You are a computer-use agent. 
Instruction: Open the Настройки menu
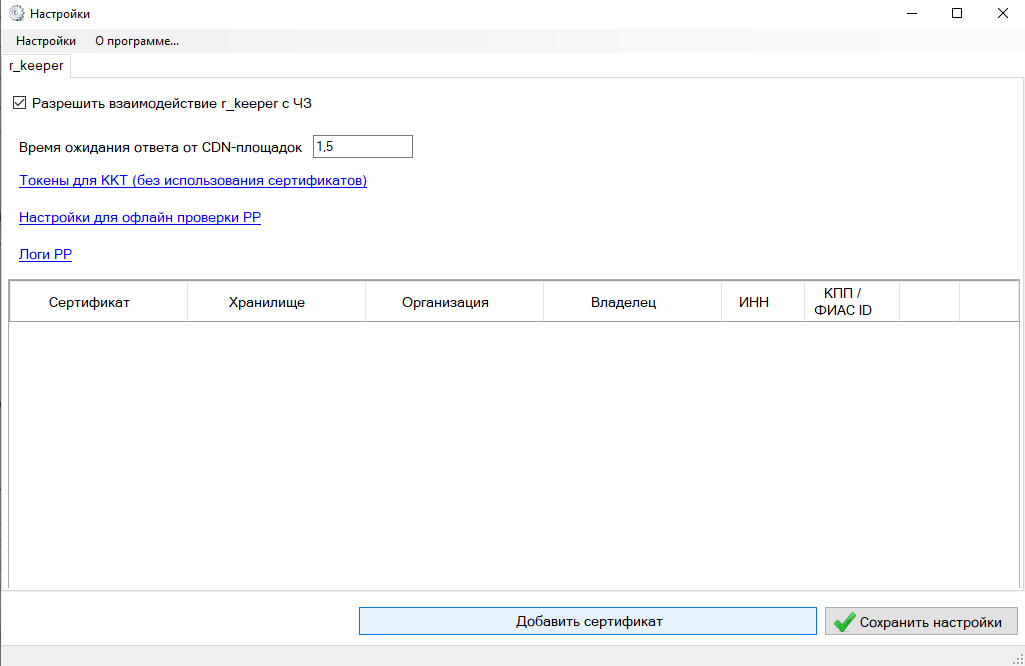pyautogui.click(x=46, y=41)
